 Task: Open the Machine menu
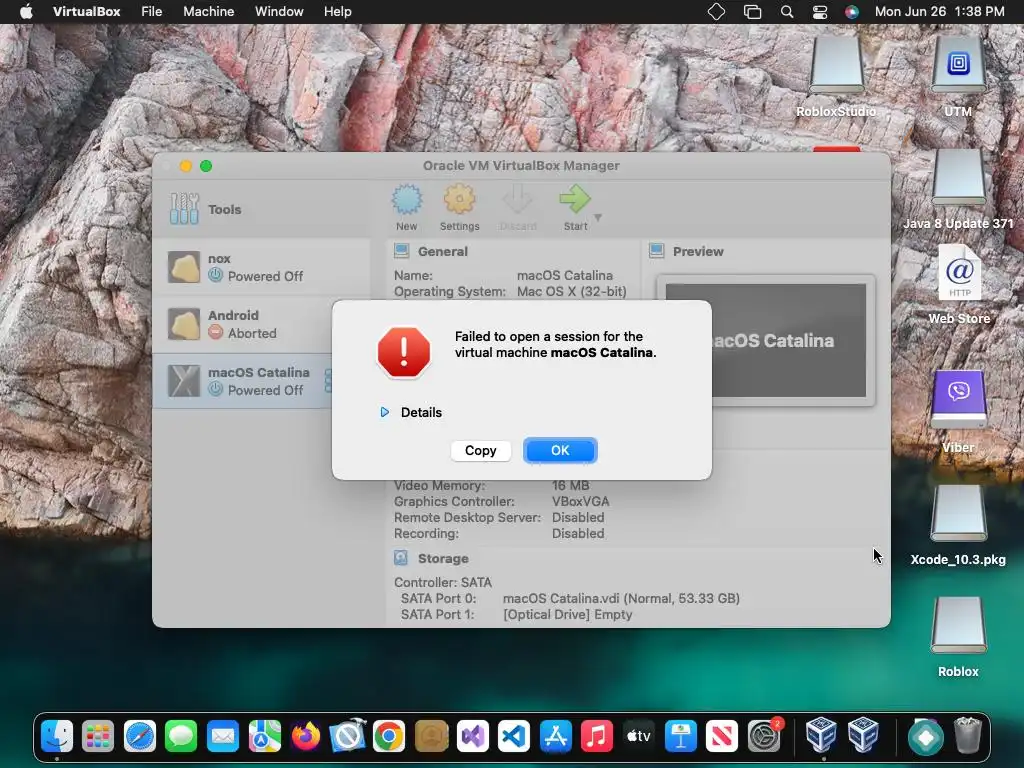tap(208, 12)
